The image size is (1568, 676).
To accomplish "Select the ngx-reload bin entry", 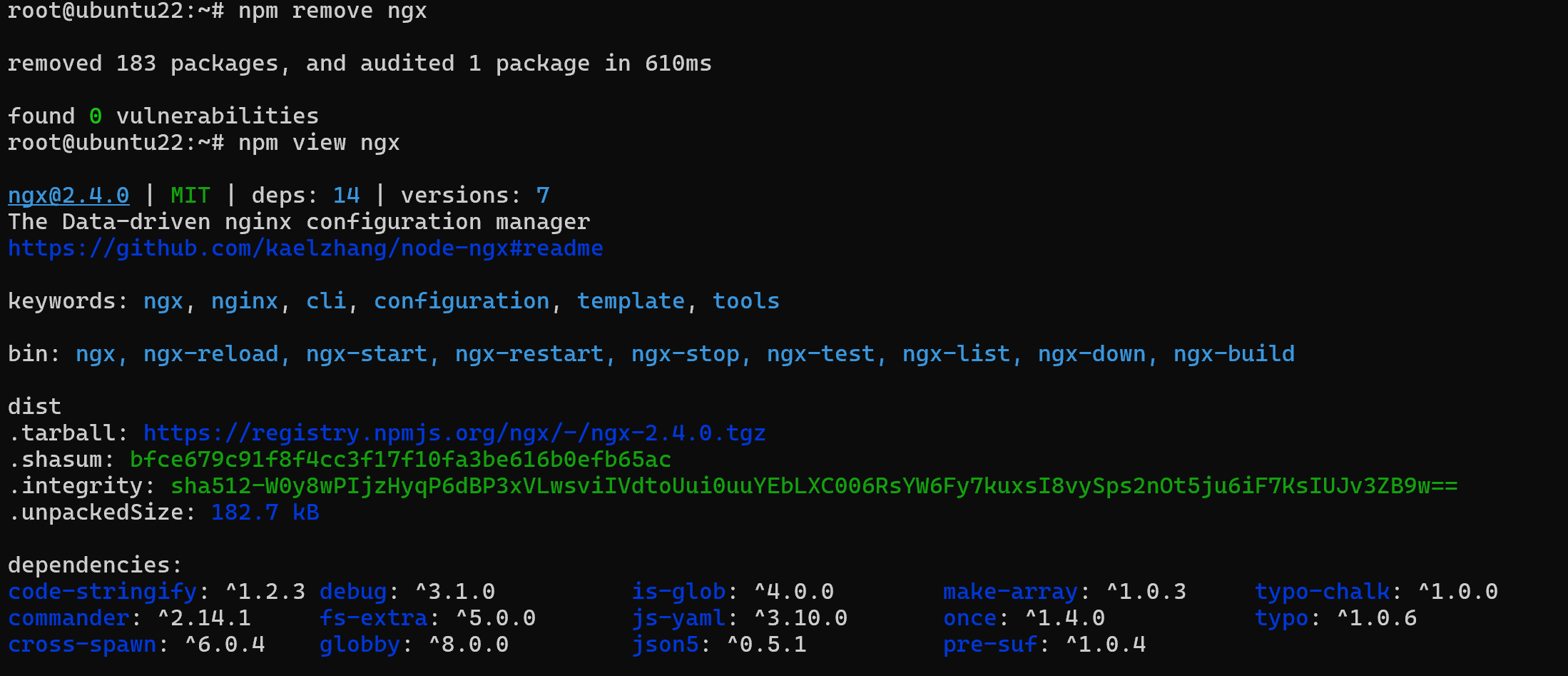I will click(x=210, y=354).
